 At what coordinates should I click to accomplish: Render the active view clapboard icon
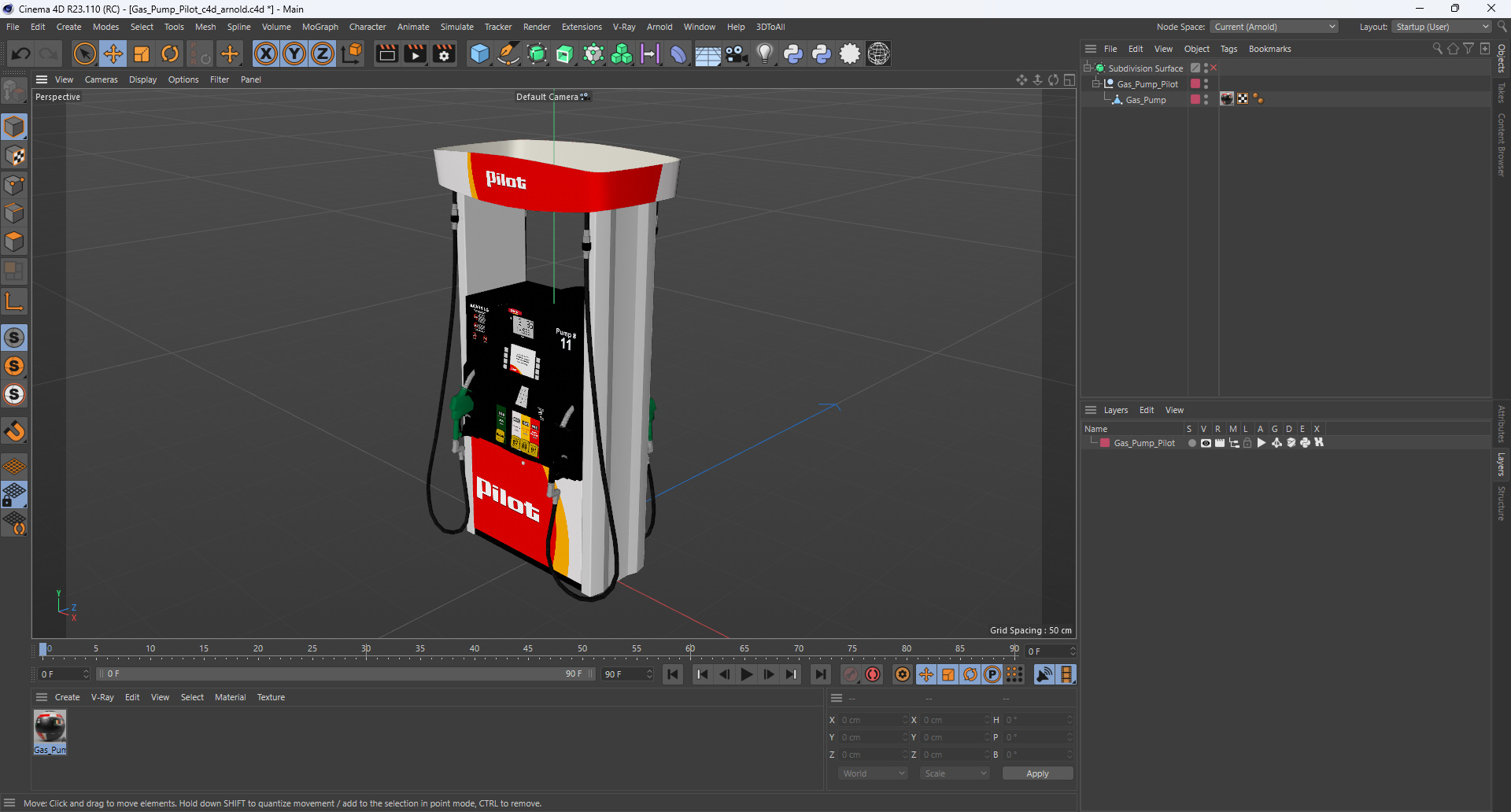coord(386,54)
